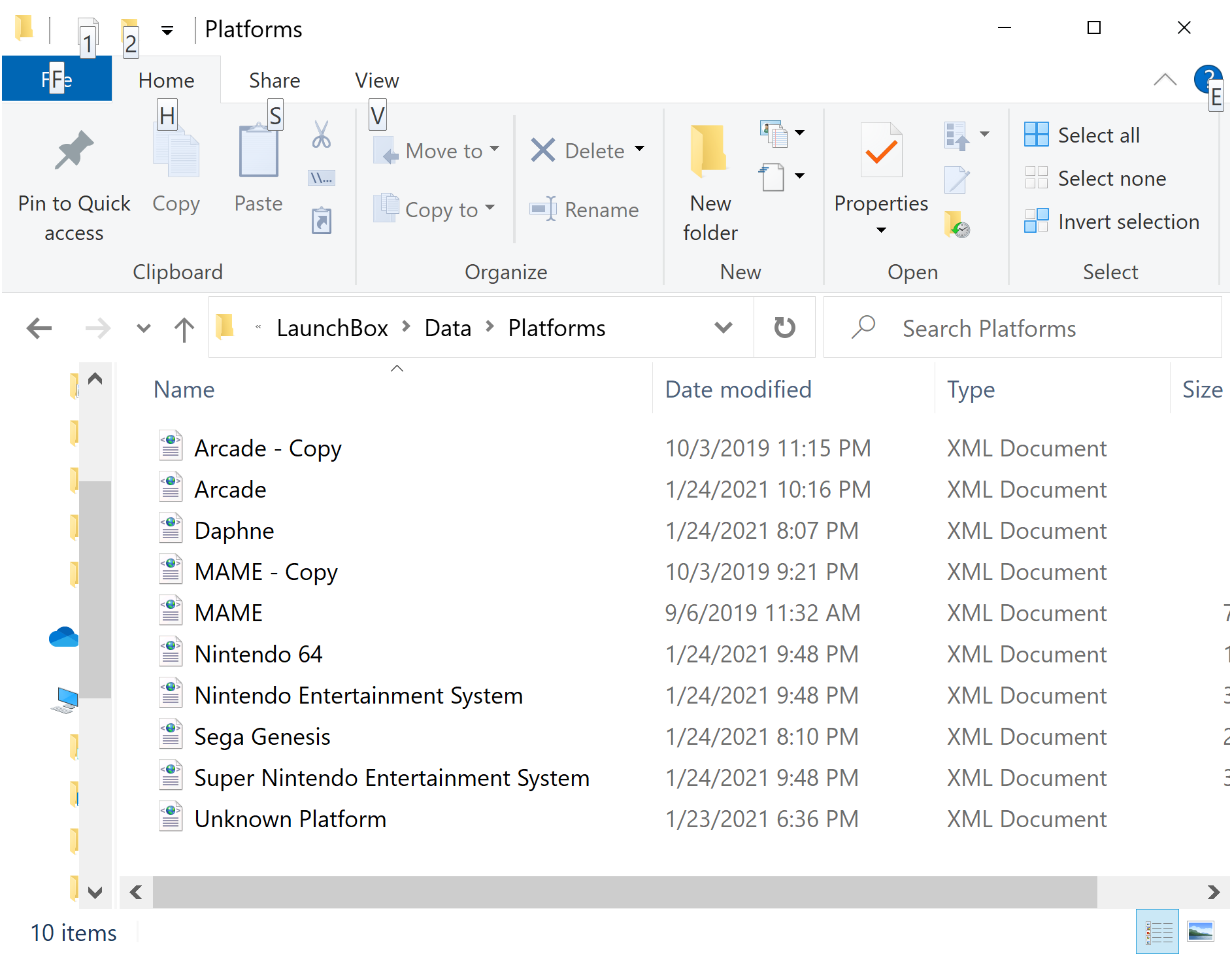
Task: Click the Paste shortcut icon
Action: click(x=321, y=221)
